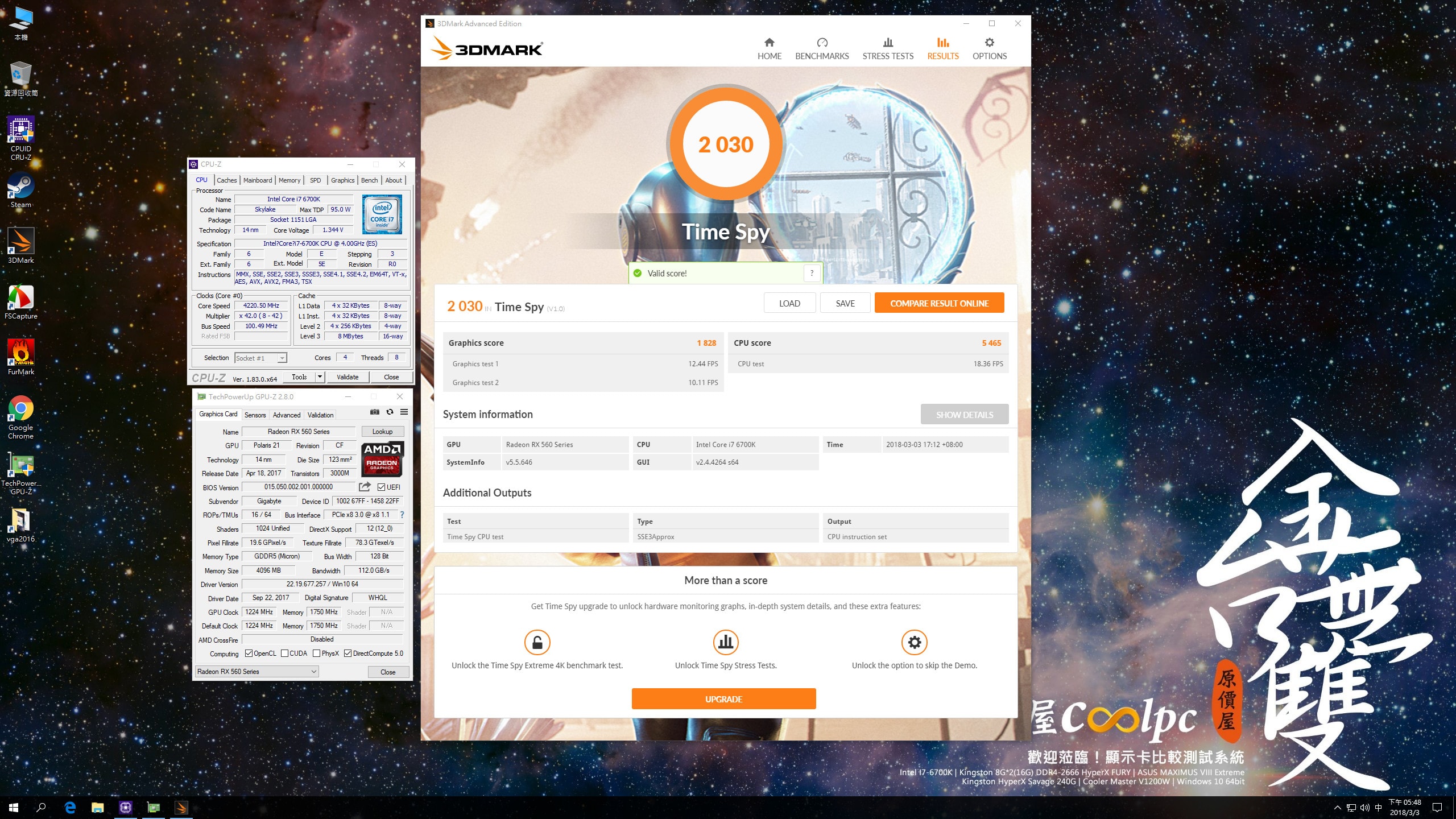This screenshot has width=1456, height=819.
Task: Open Windows Start menu
Action: (x=14, y=808)
